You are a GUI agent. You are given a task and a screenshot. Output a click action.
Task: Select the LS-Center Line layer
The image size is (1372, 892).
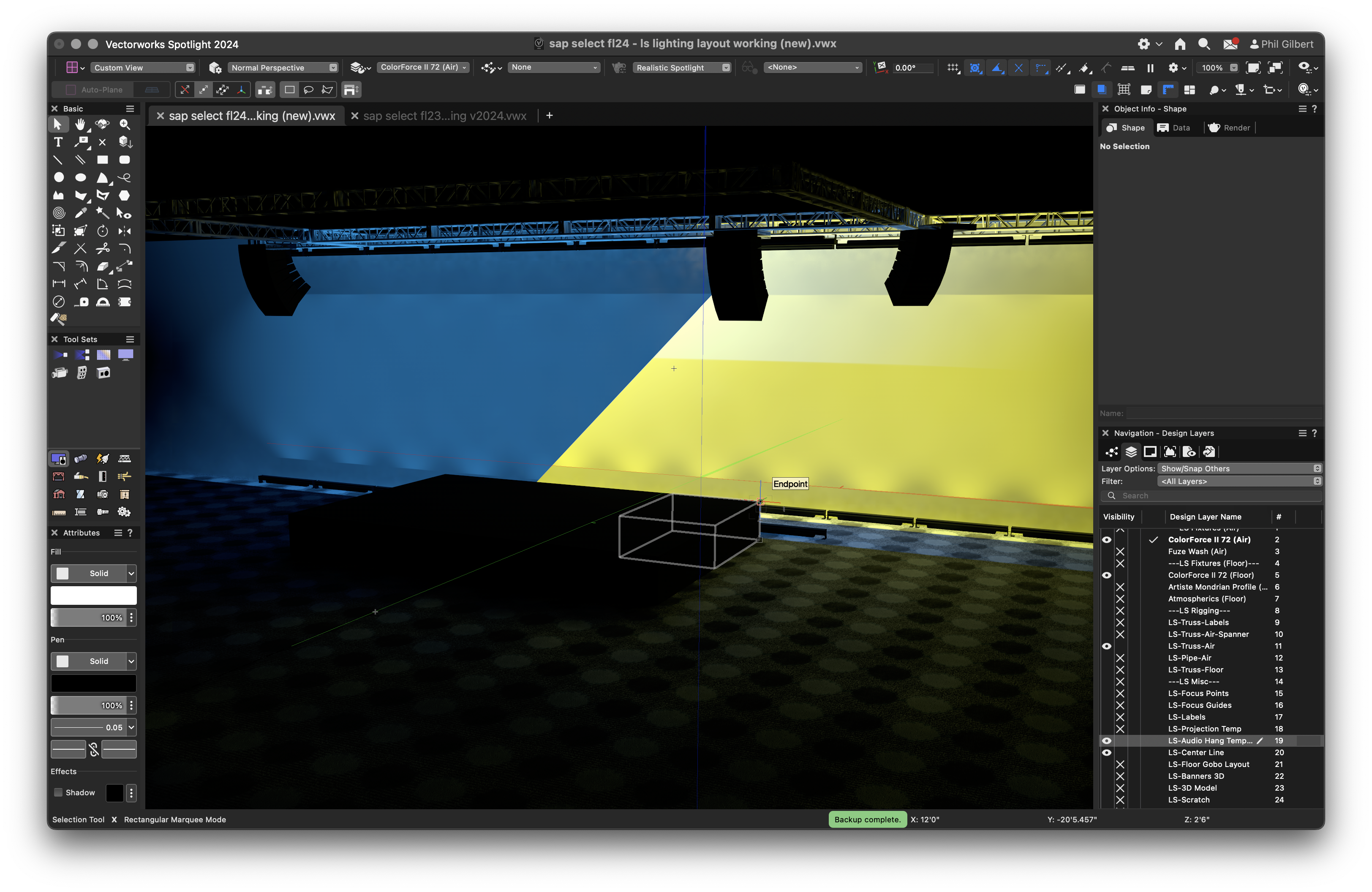pos(1195,753)
